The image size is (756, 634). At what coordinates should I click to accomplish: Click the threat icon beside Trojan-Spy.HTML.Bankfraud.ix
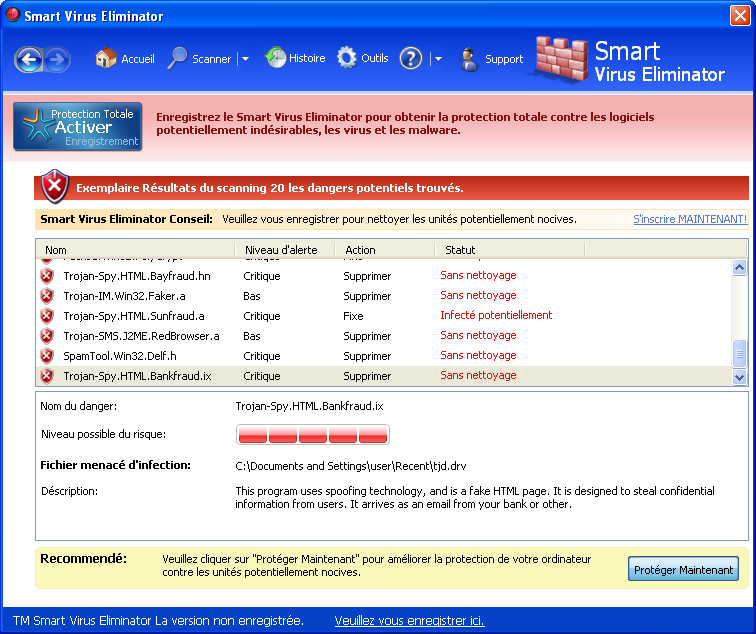pos(47,376)
